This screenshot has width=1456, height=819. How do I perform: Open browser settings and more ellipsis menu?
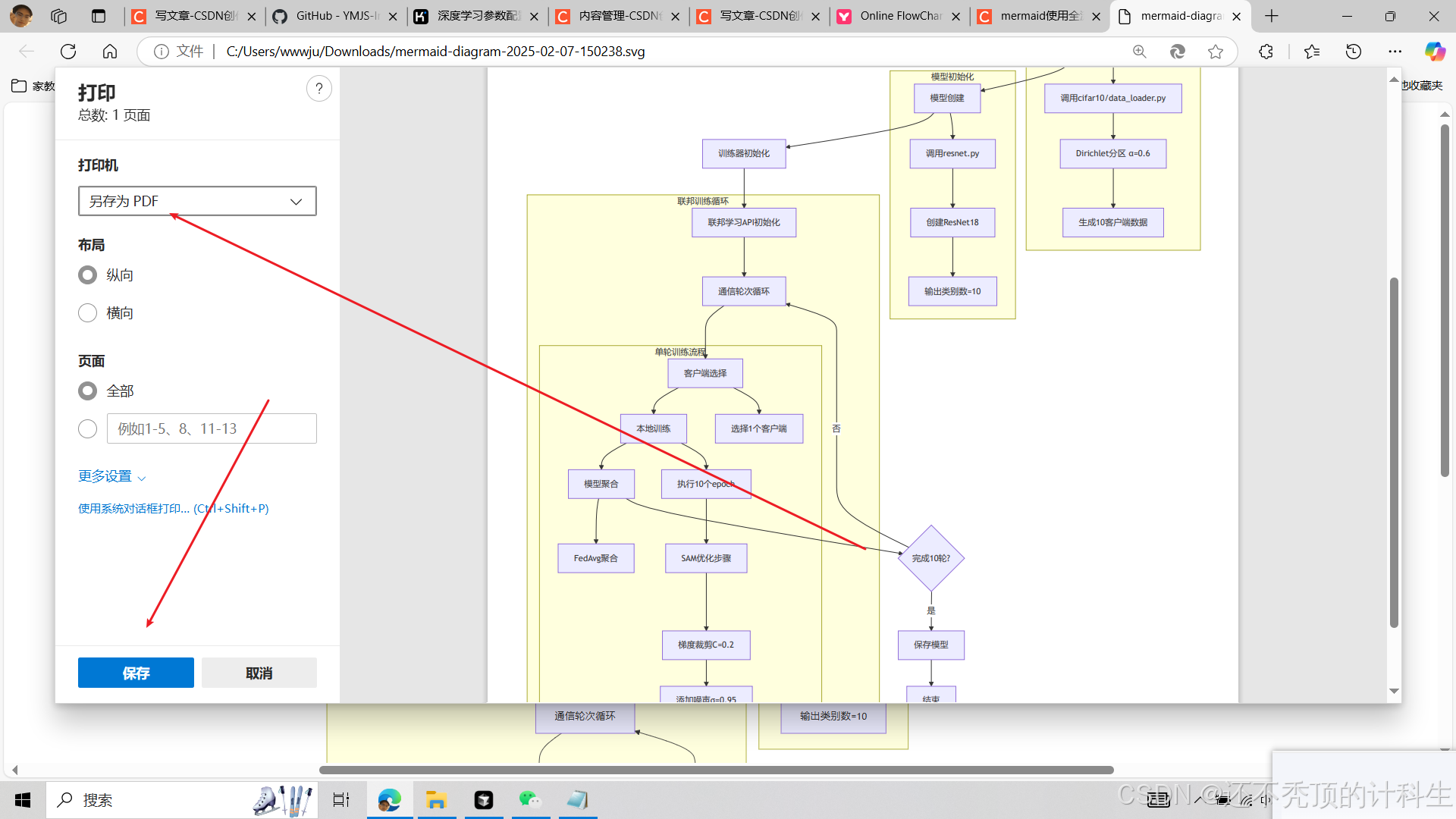click(1395, 52)
